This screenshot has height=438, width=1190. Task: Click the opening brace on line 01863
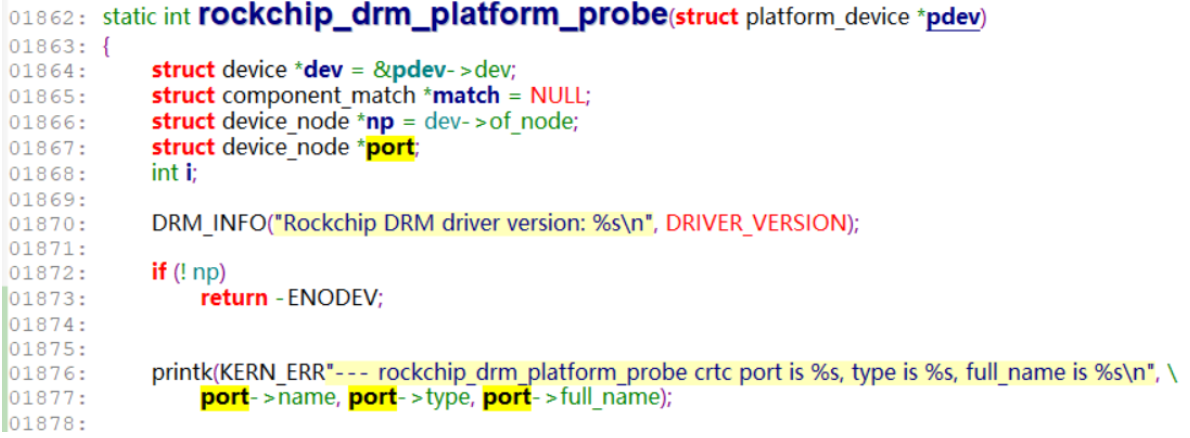[x=106, y=45]
